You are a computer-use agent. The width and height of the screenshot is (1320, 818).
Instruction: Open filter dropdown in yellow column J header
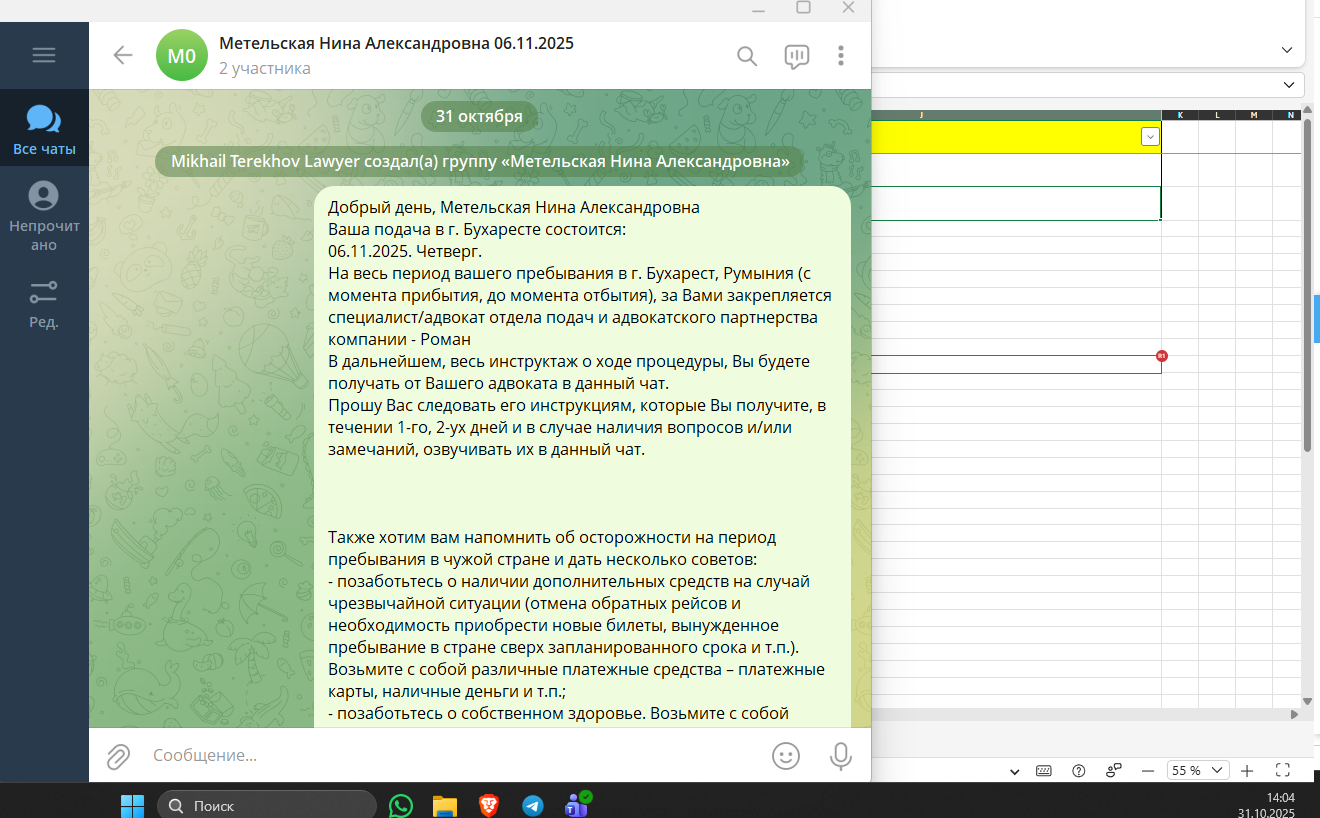(1150, 137)
